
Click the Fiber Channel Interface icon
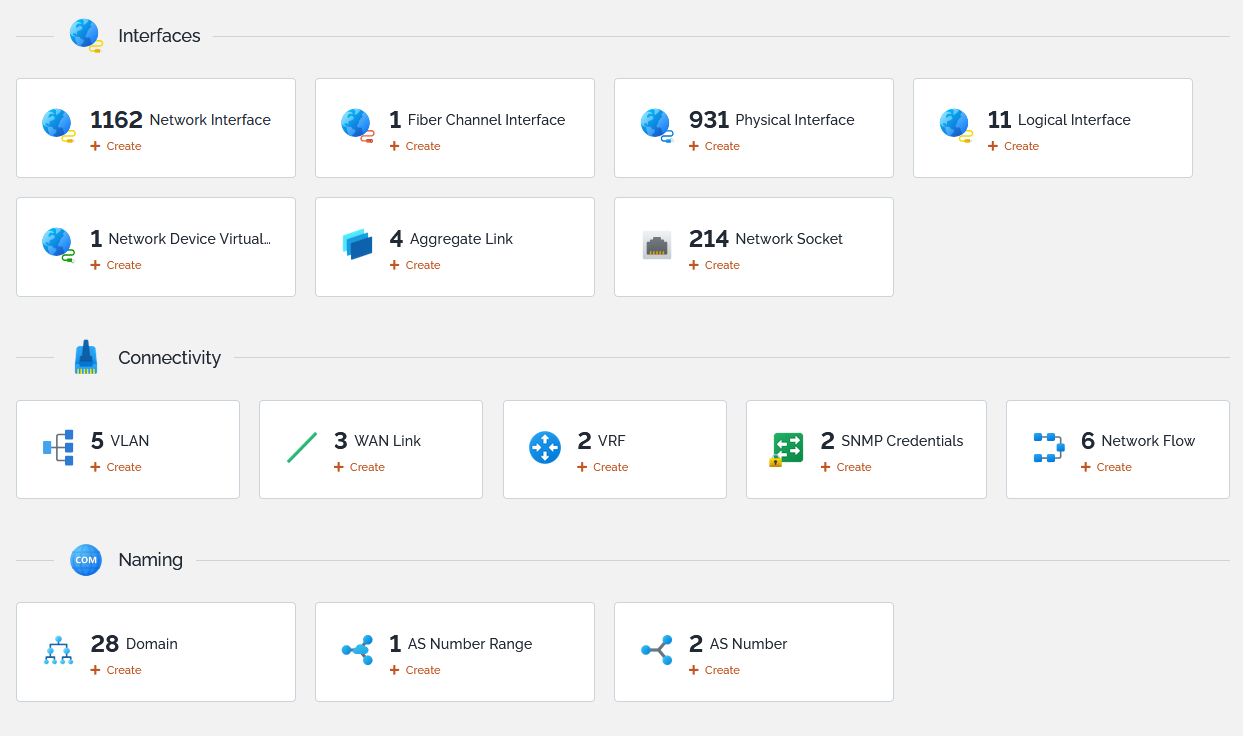coord(357,125)
